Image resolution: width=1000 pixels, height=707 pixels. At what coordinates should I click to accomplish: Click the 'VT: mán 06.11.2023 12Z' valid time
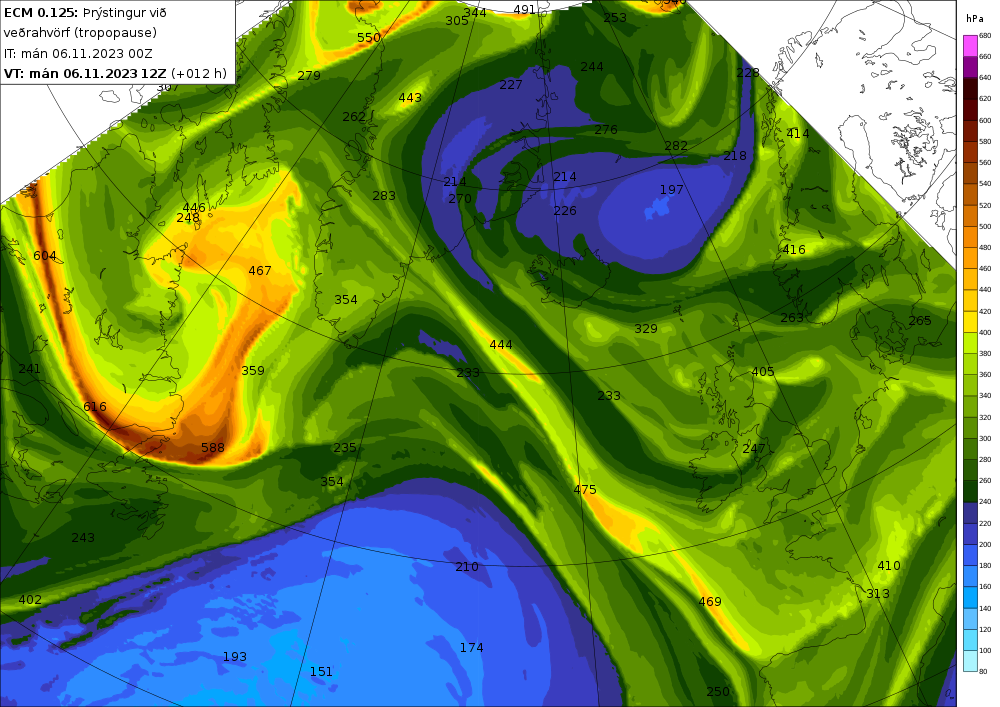point(85,73)
